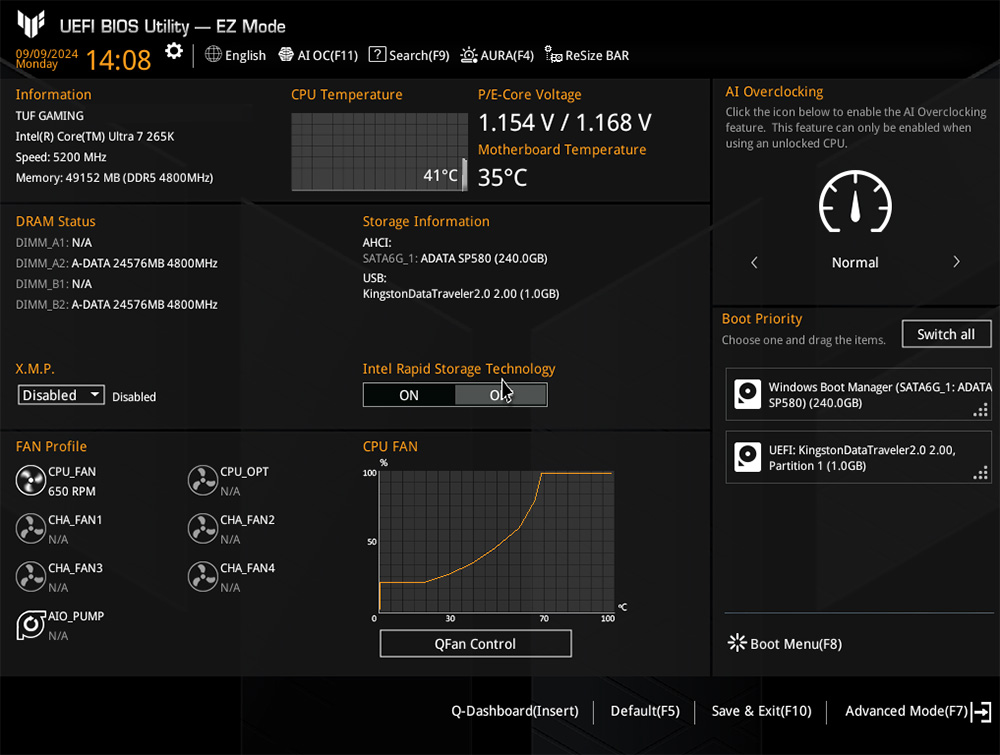Open QFan Control
Viewport: 1000px width, 755px height.
pos(476,643)
